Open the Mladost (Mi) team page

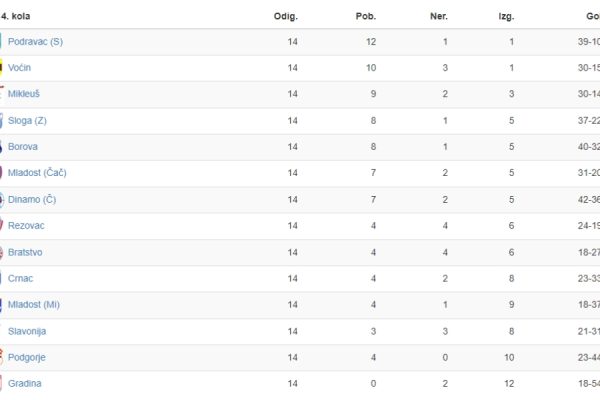(x=34, y=304)
